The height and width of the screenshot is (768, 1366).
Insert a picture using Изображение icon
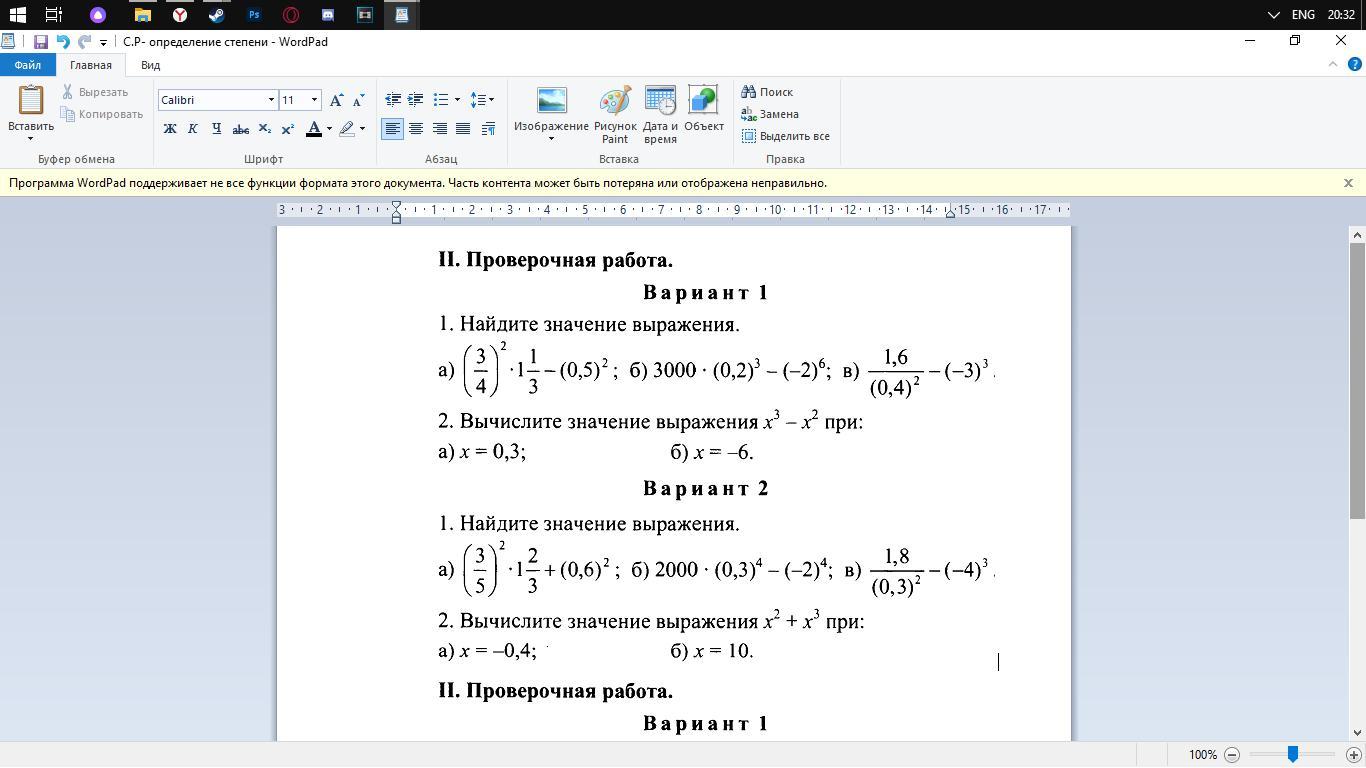pyautogui.click(x=551, y=100)
